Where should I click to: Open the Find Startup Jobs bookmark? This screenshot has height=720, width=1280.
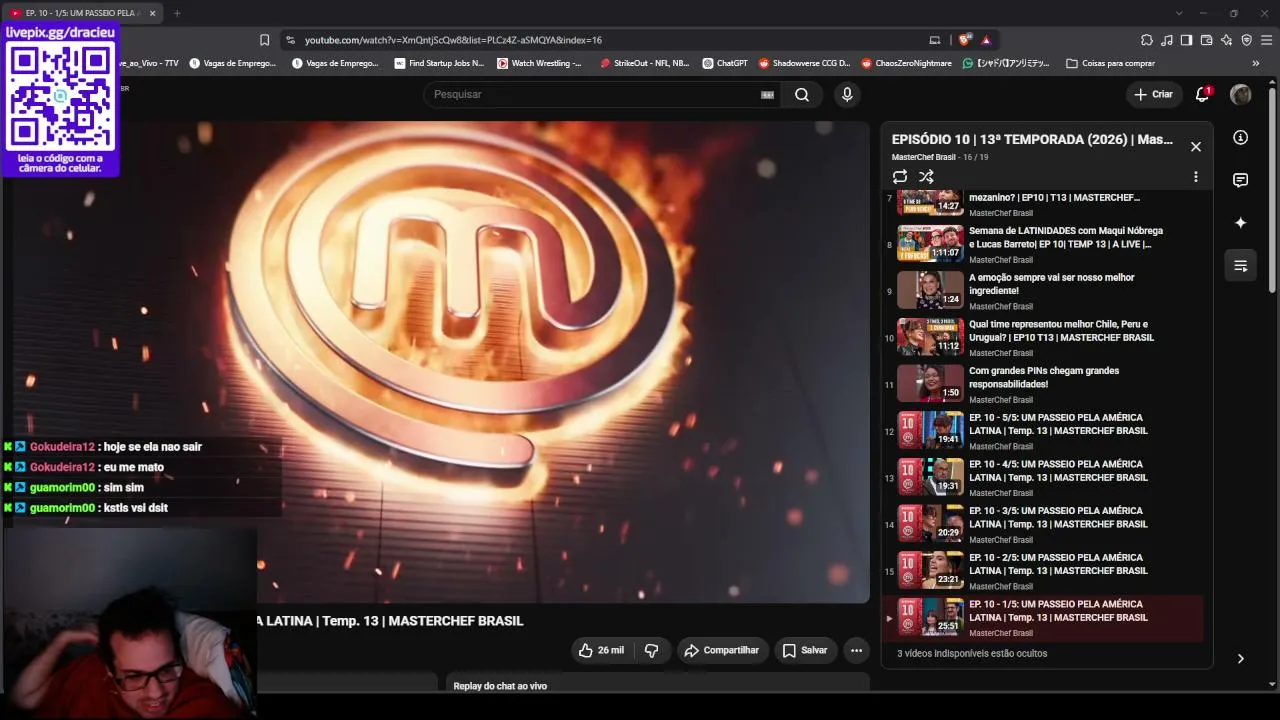439,63
